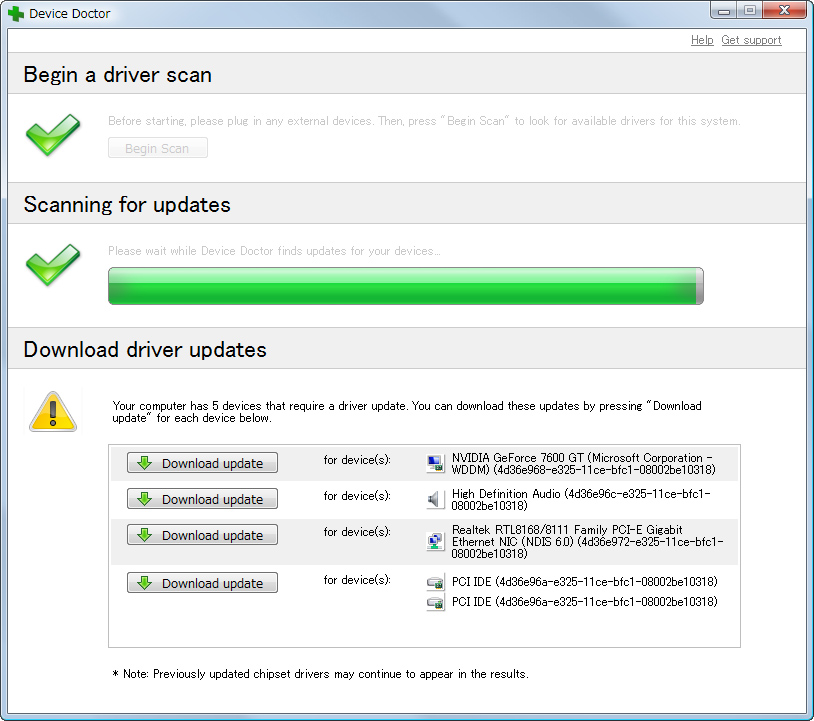Download update for PCI IDE devices

click(202, 582)
